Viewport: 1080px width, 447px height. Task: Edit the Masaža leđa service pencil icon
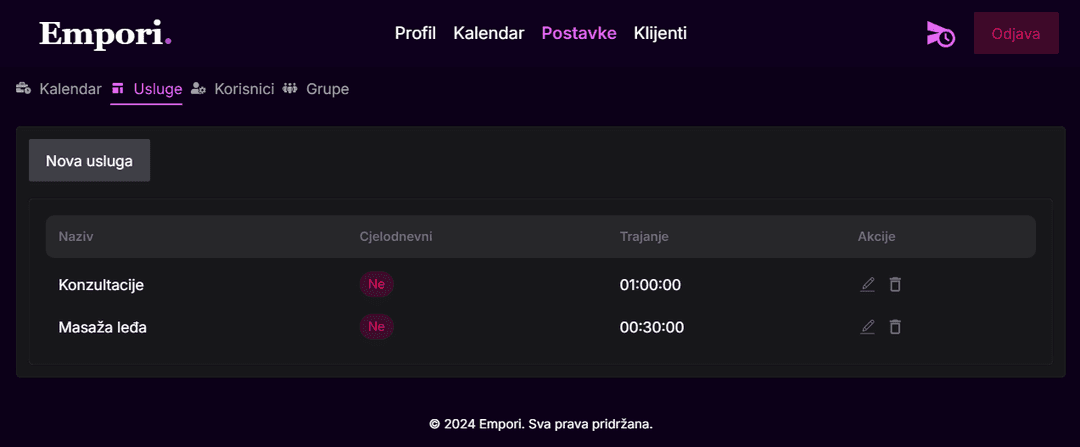click(x=867, y=327)
